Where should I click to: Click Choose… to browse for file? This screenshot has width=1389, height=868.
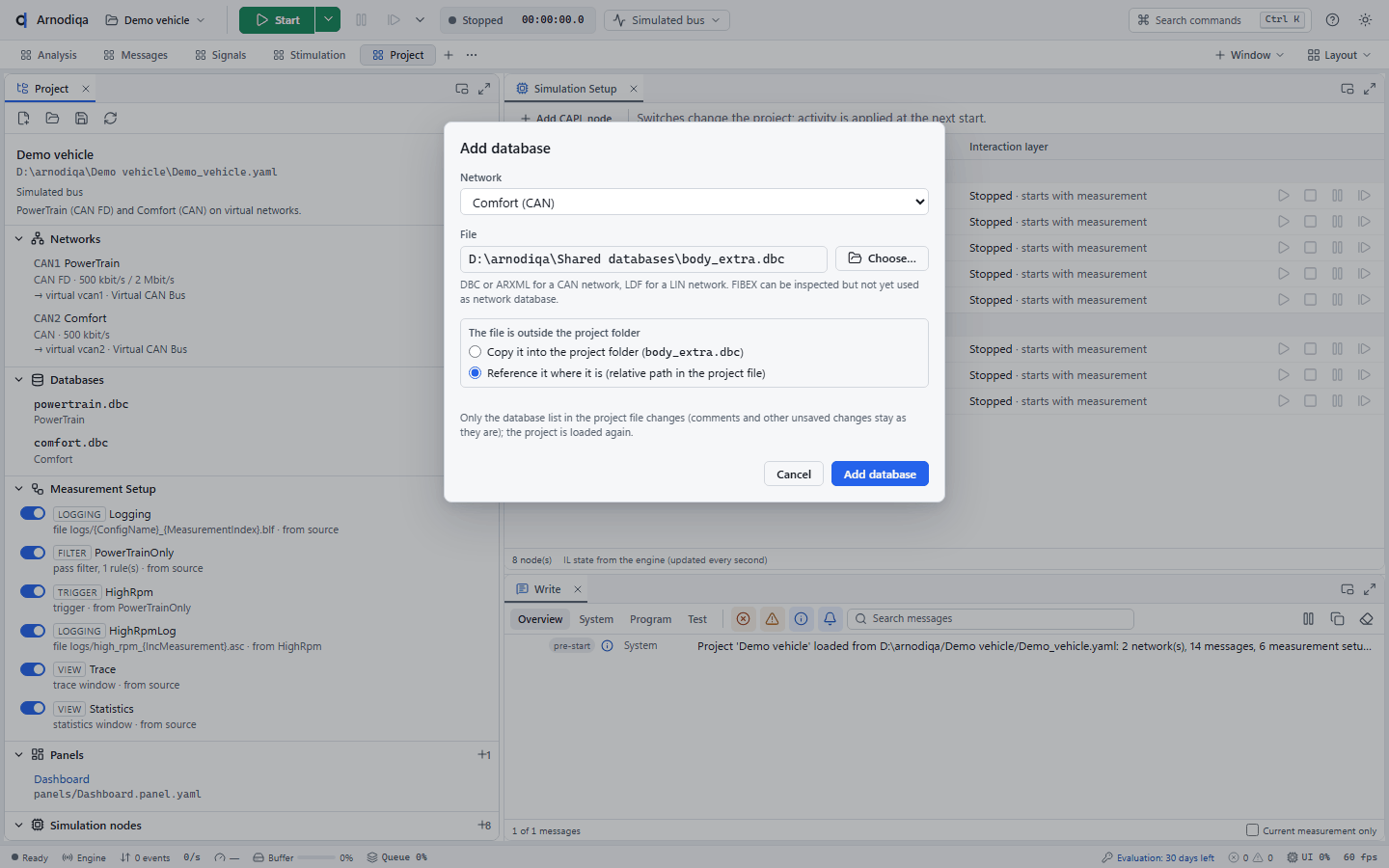[x=882, y=258]
